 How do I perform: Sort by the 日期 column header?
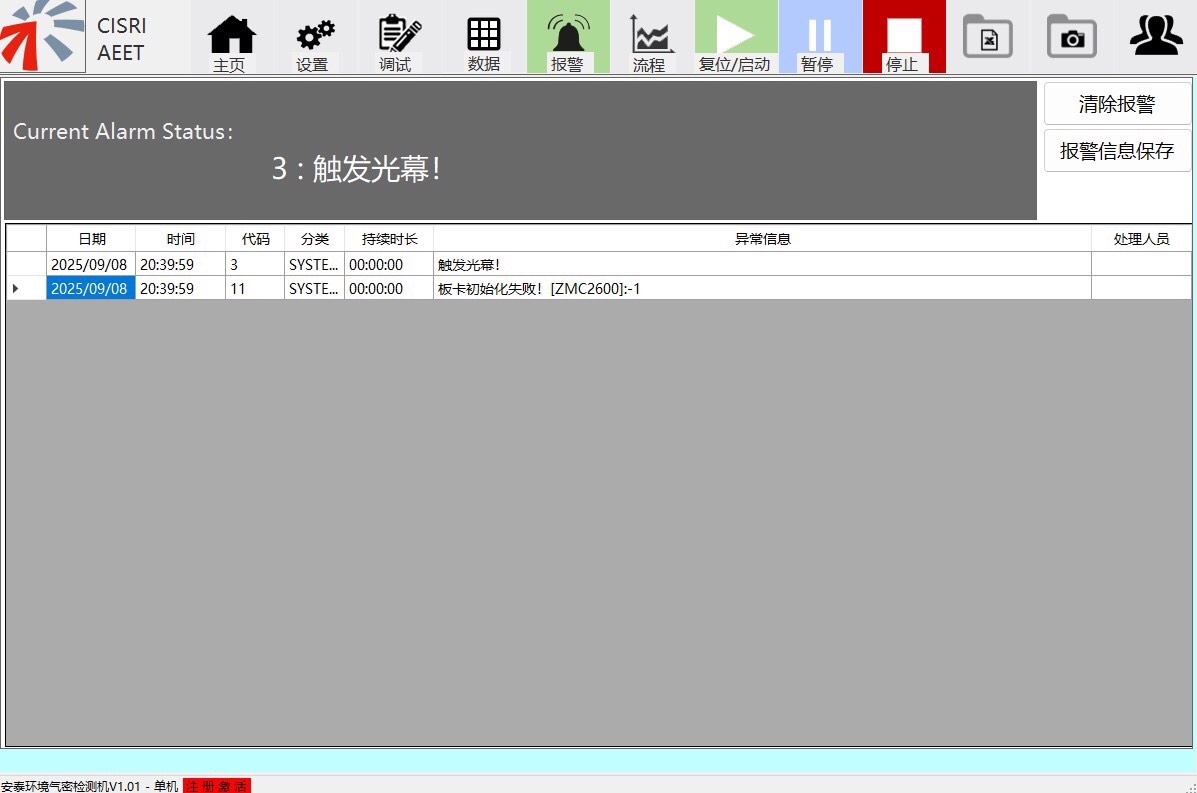pos(91,239)
